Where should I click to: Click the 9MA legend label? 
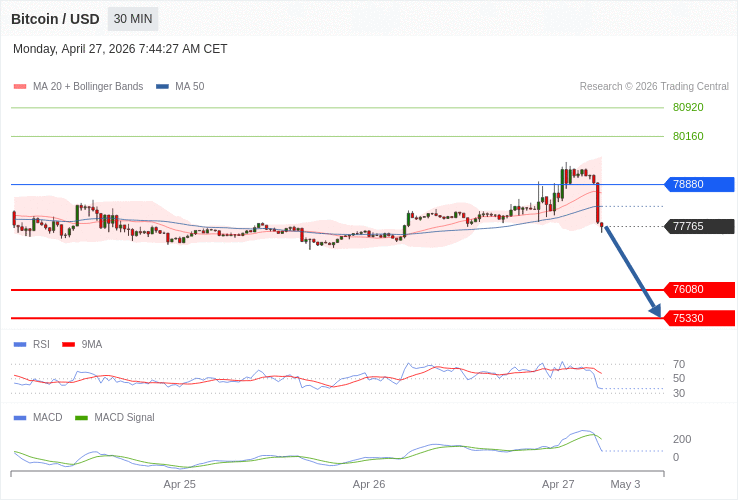92,345
